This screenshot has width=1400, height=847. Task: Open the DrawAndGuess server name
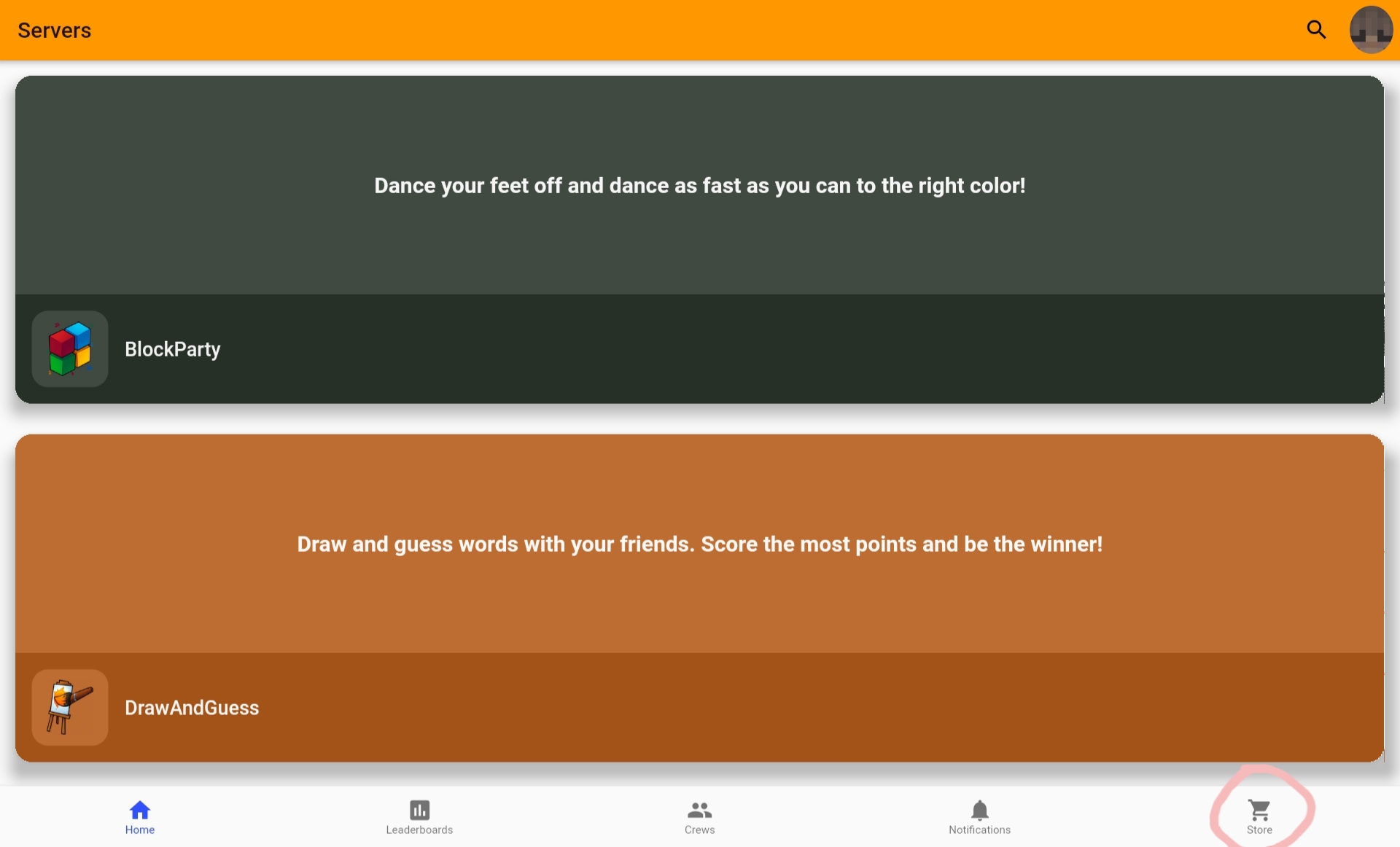point(192,708)
